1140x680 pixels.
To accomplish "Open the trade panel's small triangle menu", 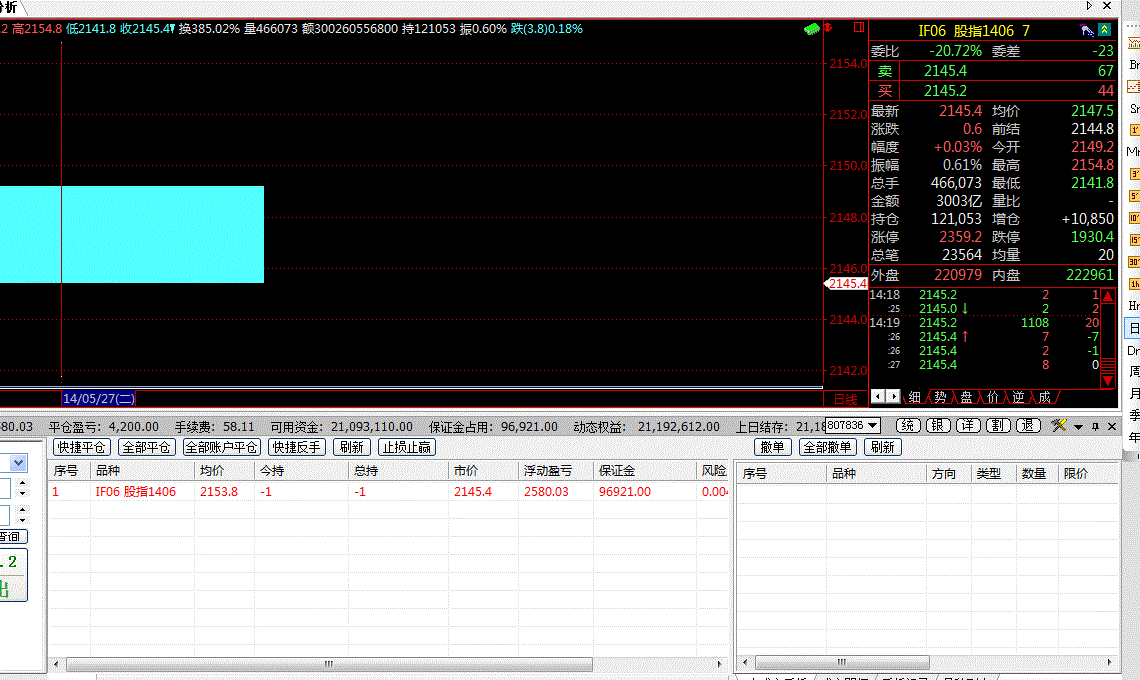I will [1079, 427].
